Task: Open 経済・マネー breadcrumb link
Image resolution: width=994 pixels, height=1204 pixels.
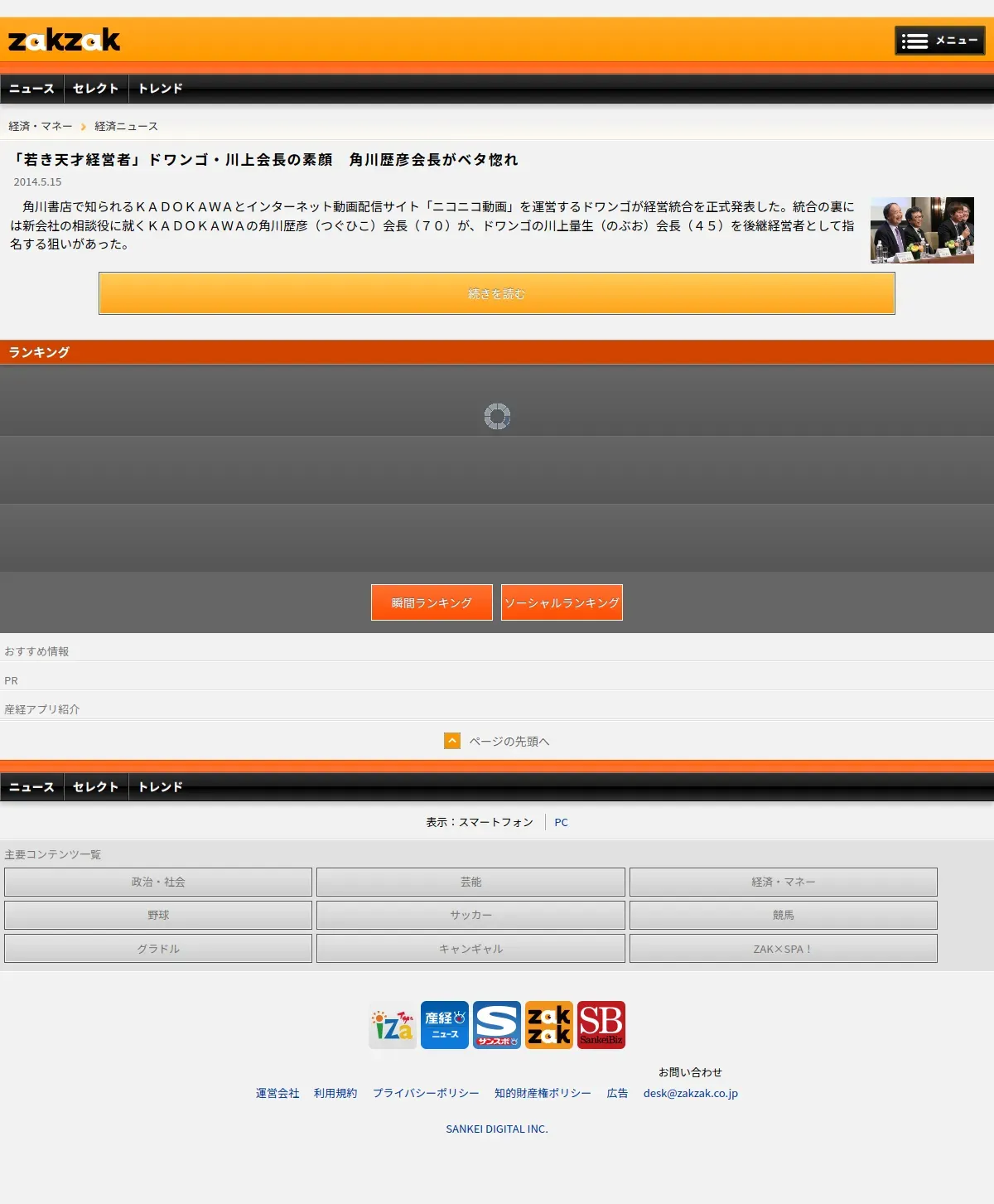Action: pos(41,126)
